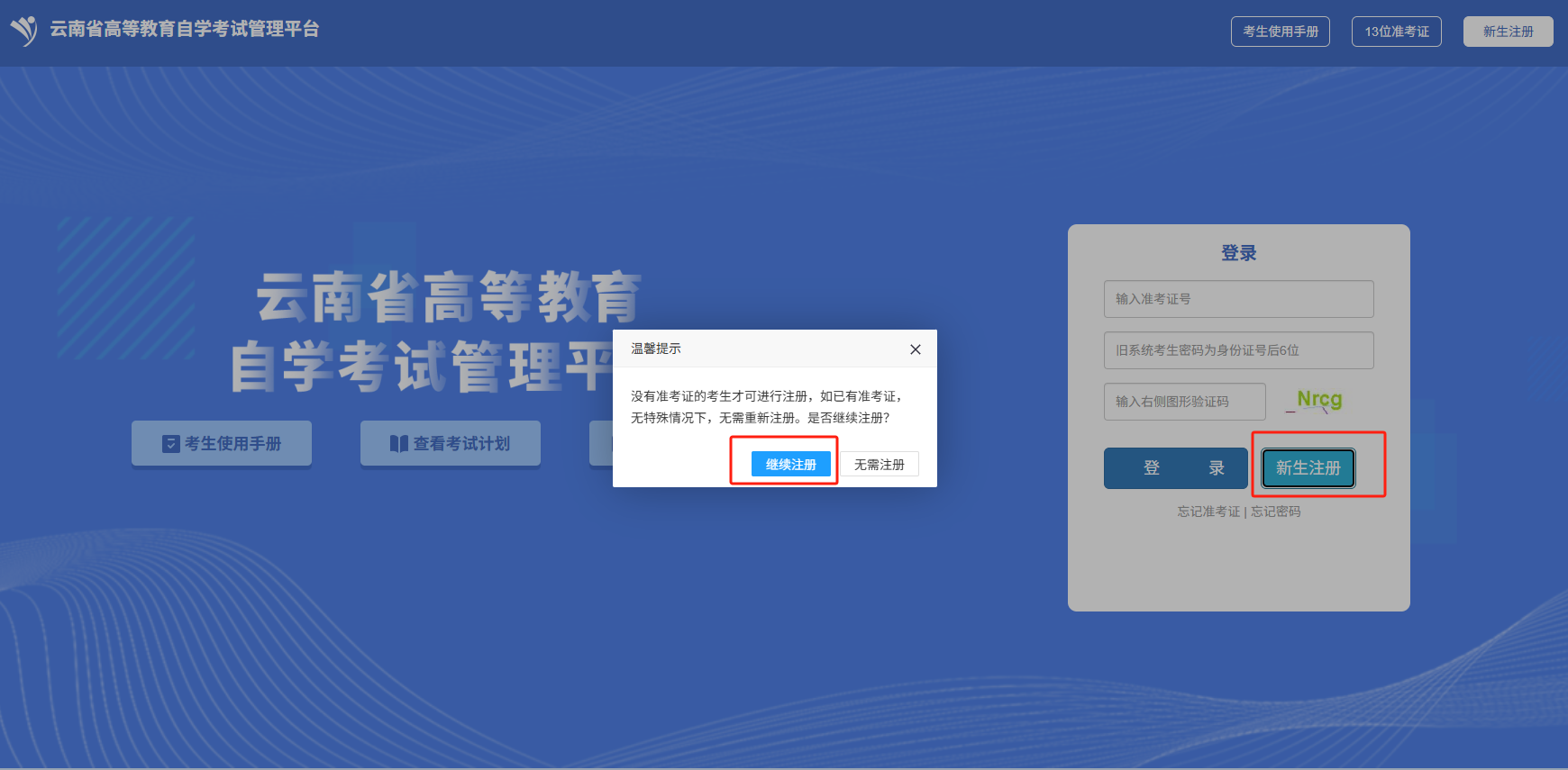Click the platform logo icon in header
Image resolution: width=1568 pixels, height=770 pixels.
point(23,31)
